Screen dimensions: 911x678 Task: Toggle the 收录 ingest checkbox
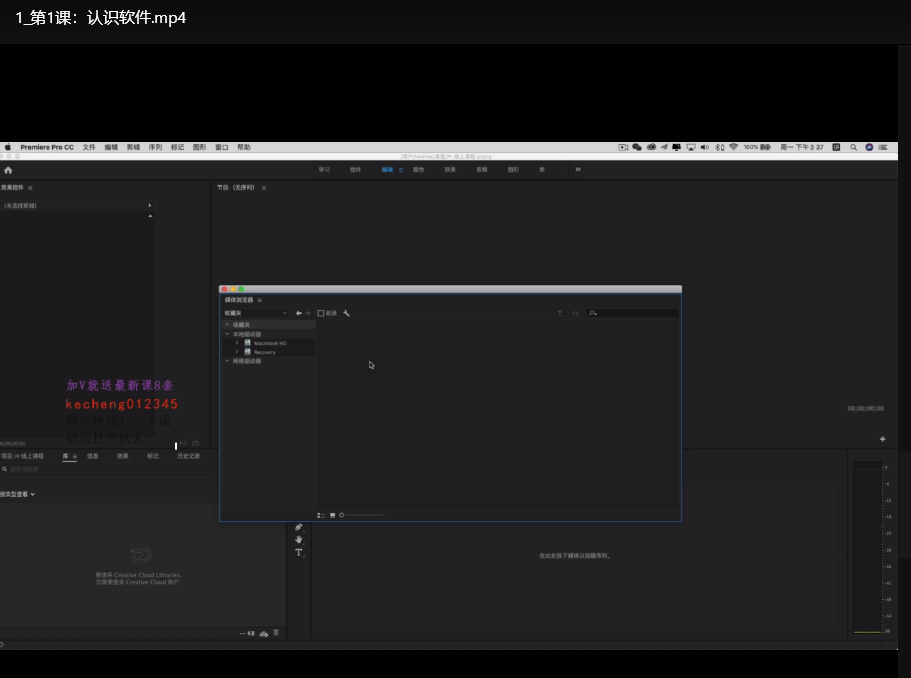click(x=321, y=313)
